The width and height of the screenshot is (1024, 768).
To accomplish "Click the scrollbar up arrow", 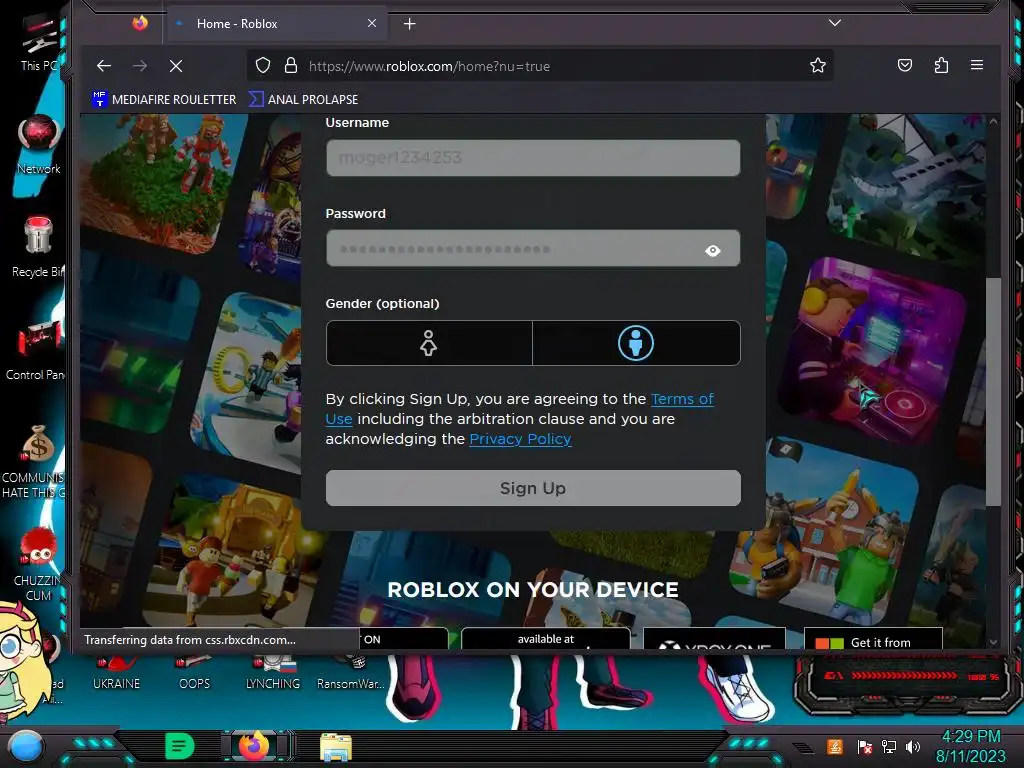I will [993, 121].
